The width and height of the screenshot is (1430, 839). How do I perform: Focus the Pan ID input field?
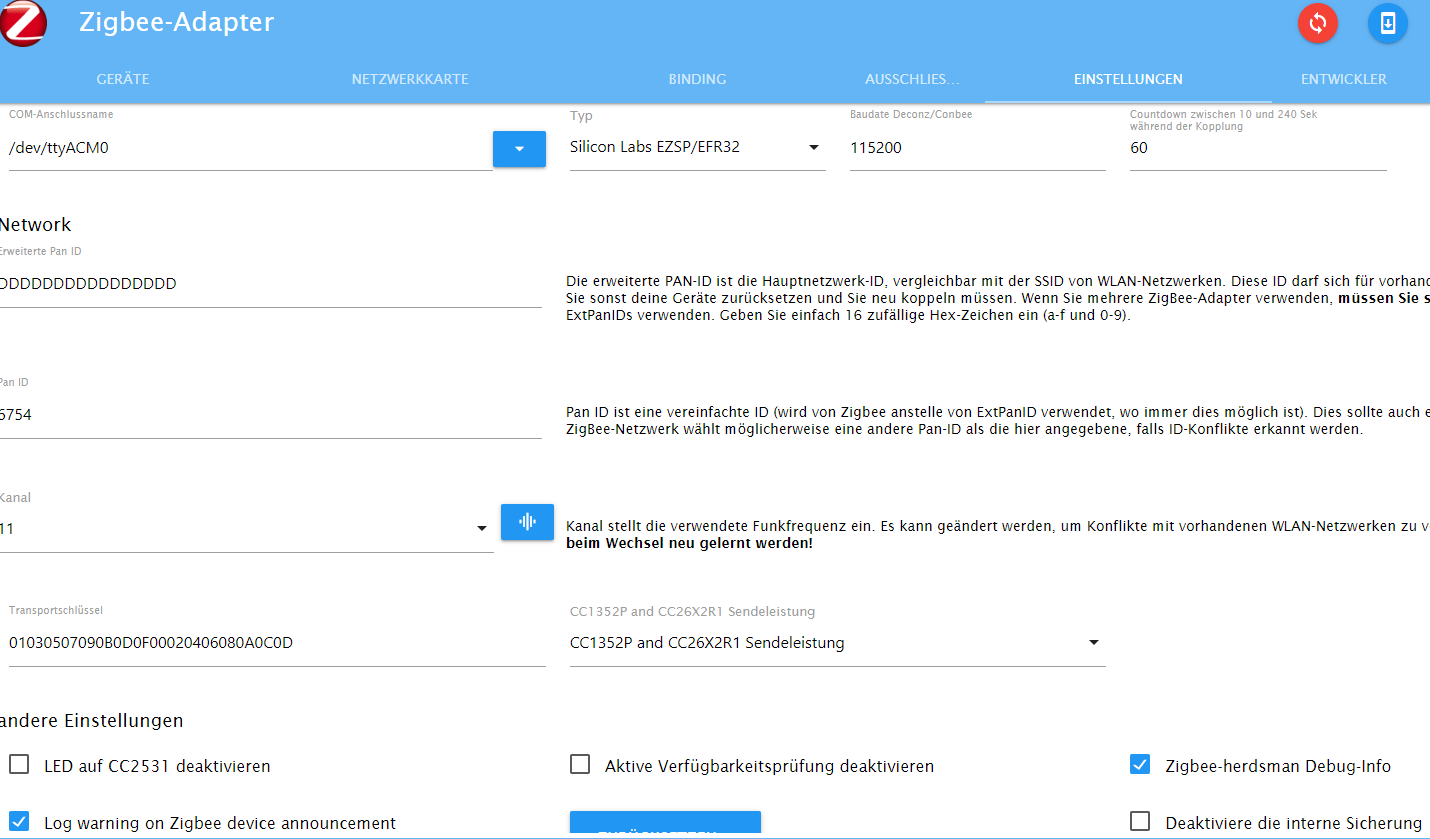point(270,415)
